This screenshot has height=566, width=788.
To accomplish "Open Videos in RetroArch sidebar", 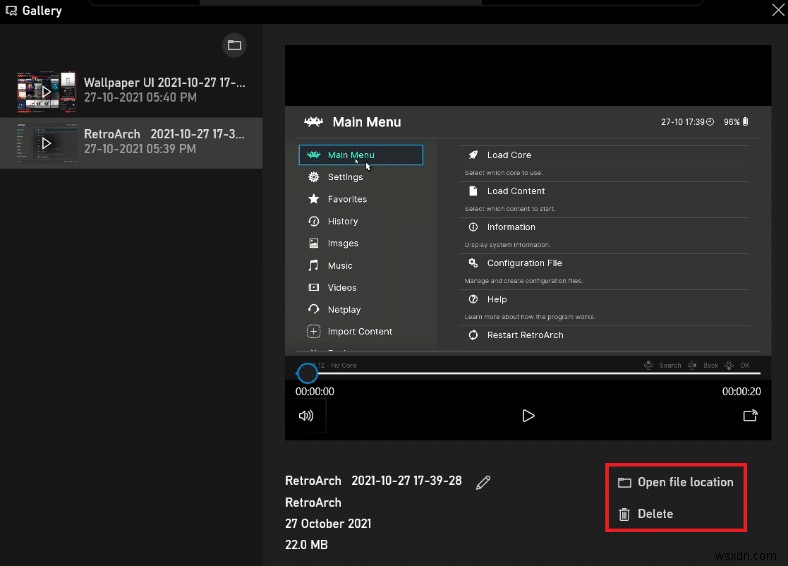I will click(342, 288).
